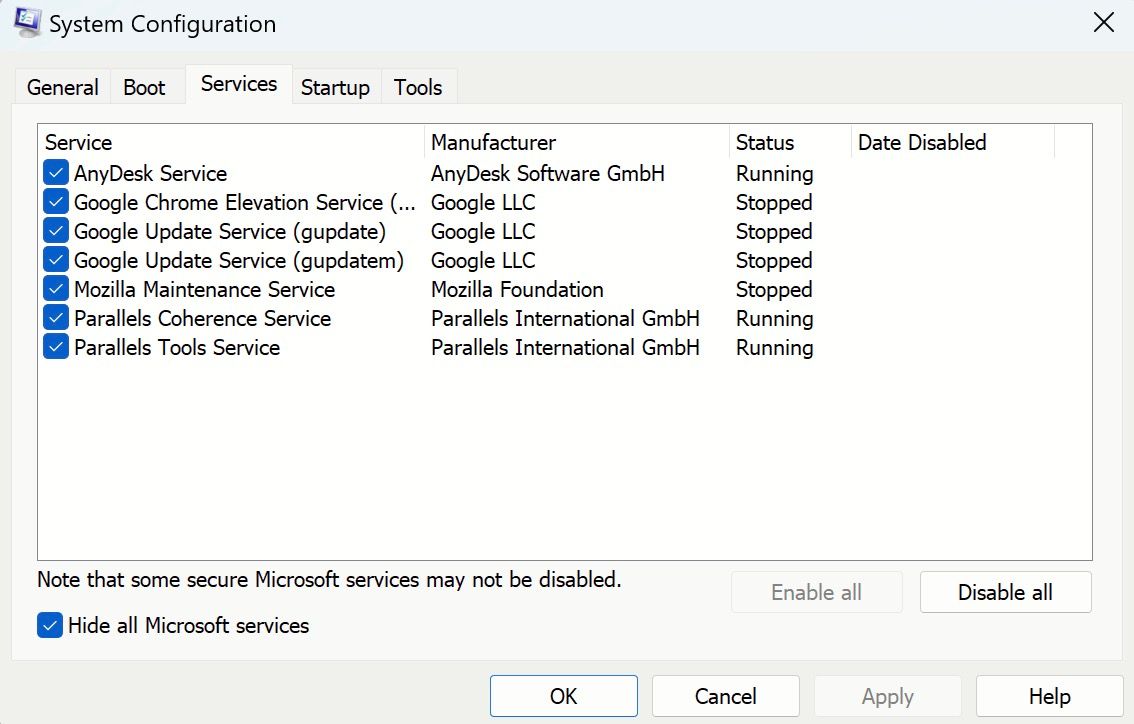Uncheck the AnyDesk Service checkbox
The height and width of the screenshot is (724, 1134).
click(x=55, y=173)
